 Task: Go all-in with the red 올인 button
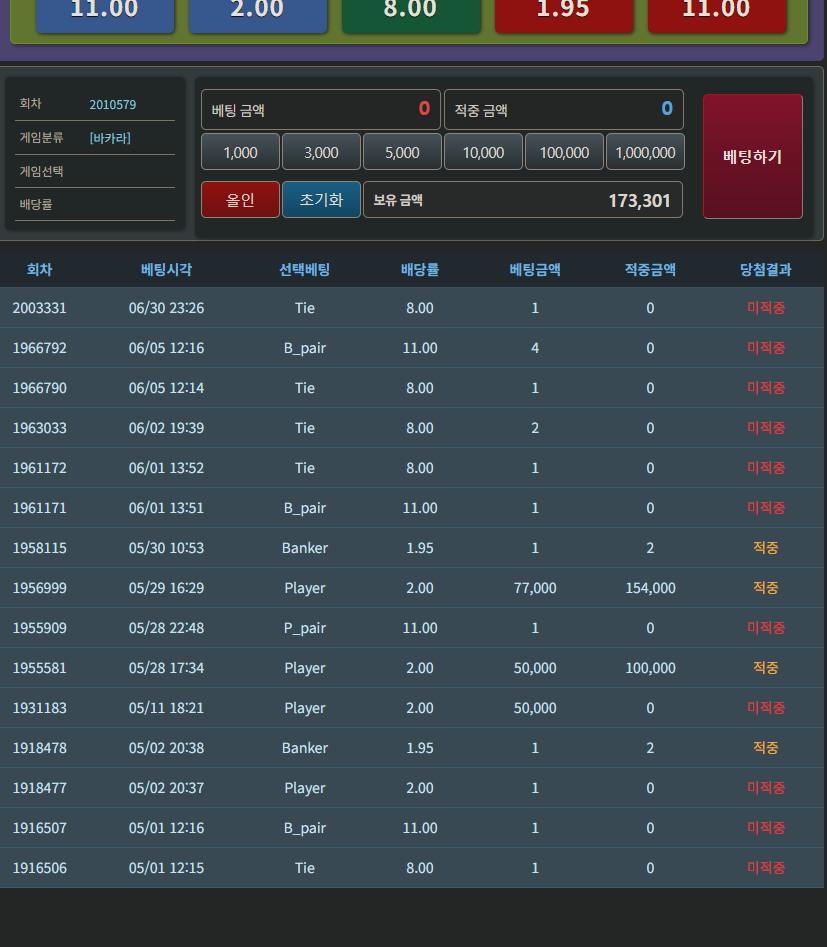pos(240,199)
